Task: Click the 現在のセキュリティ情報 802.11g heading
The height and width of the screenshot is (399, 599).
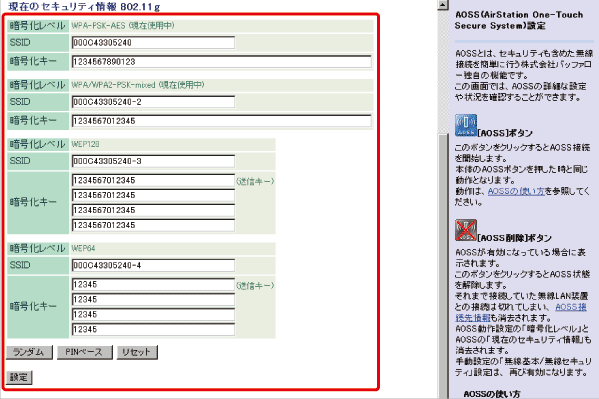Action: (x=84, y=6)
